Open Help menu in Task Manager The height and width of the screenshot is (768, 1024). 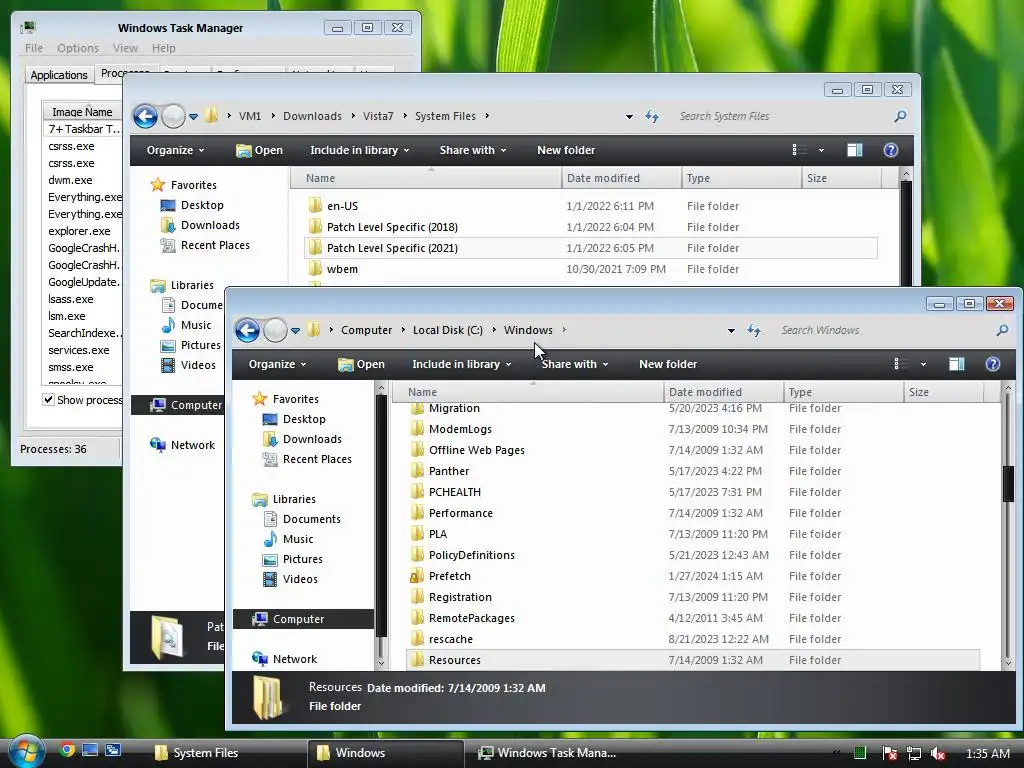(x=163, y=48)
